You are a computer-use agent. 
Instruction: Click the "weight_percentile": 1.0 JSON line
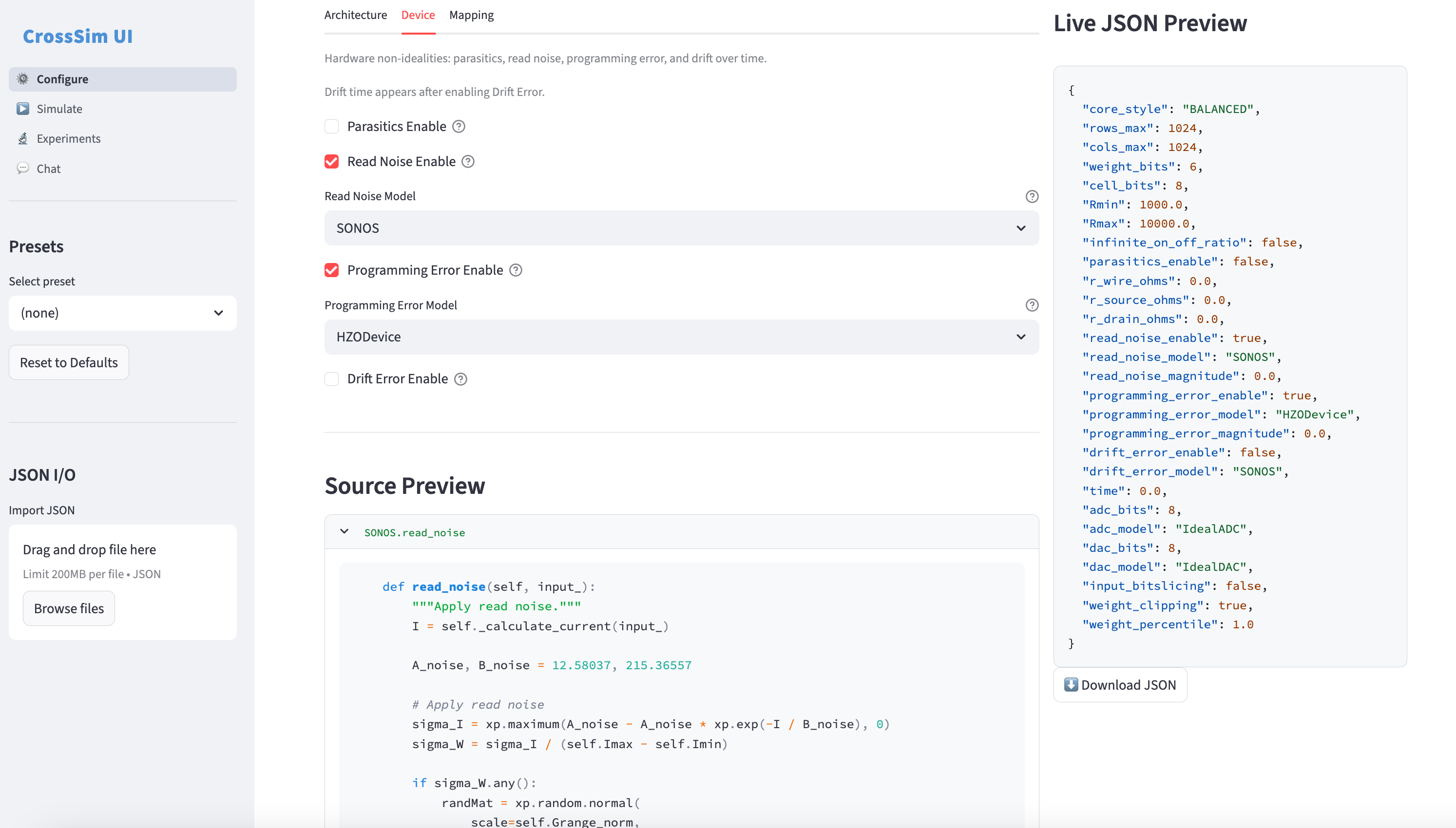pos(1168,624)
